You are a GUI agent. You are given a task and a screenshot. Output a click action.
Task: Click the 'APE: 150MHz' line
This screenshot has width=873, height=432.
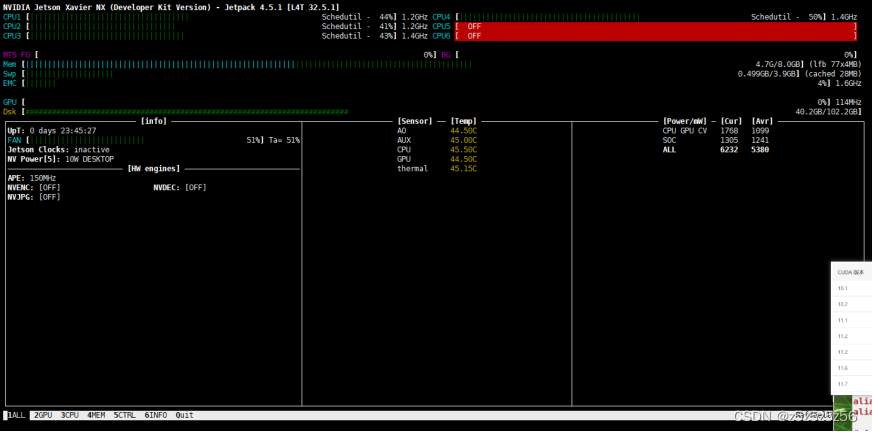click(32, 178)
